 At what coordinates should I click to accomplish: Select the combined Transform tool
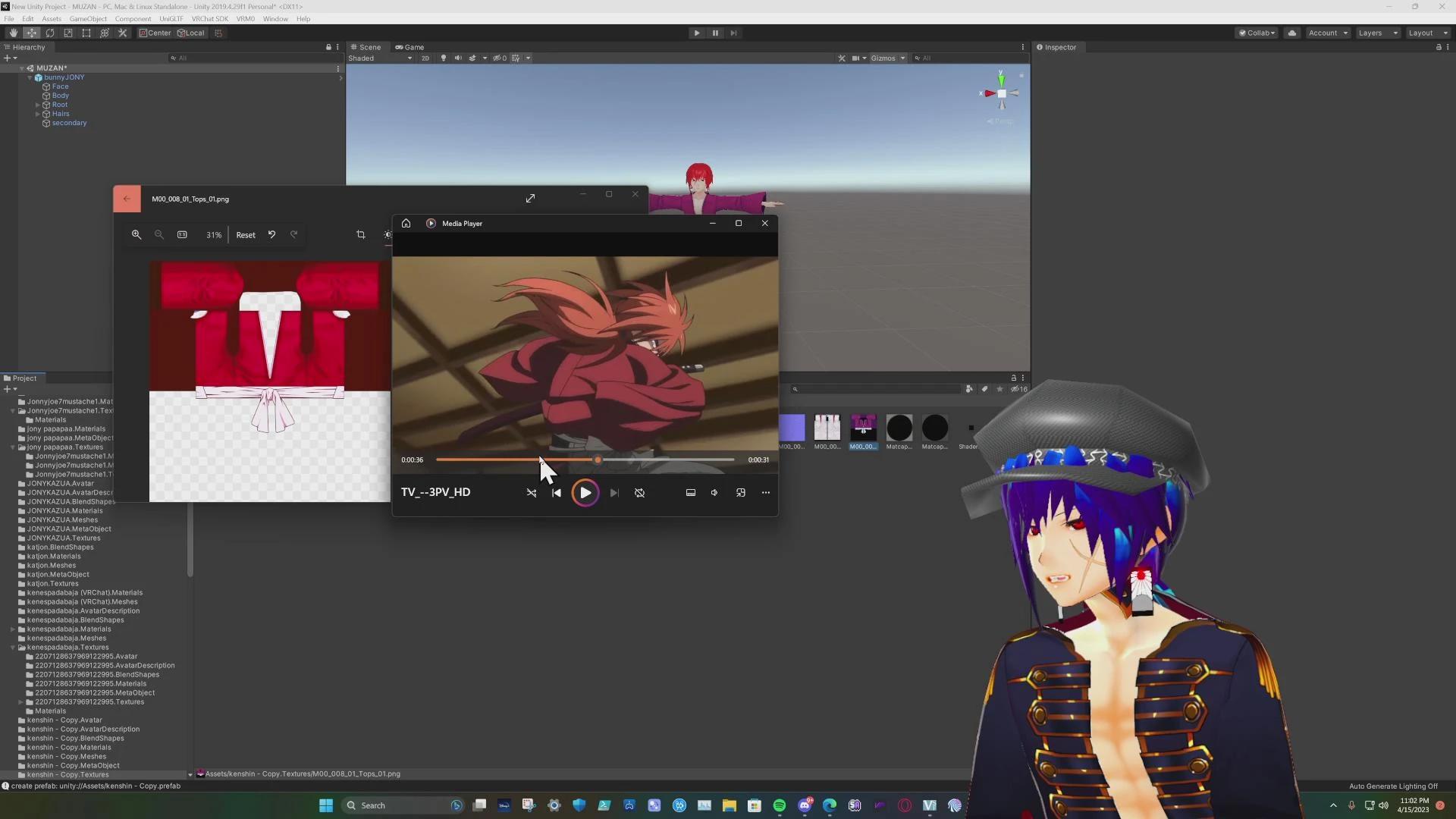point(105,33)
